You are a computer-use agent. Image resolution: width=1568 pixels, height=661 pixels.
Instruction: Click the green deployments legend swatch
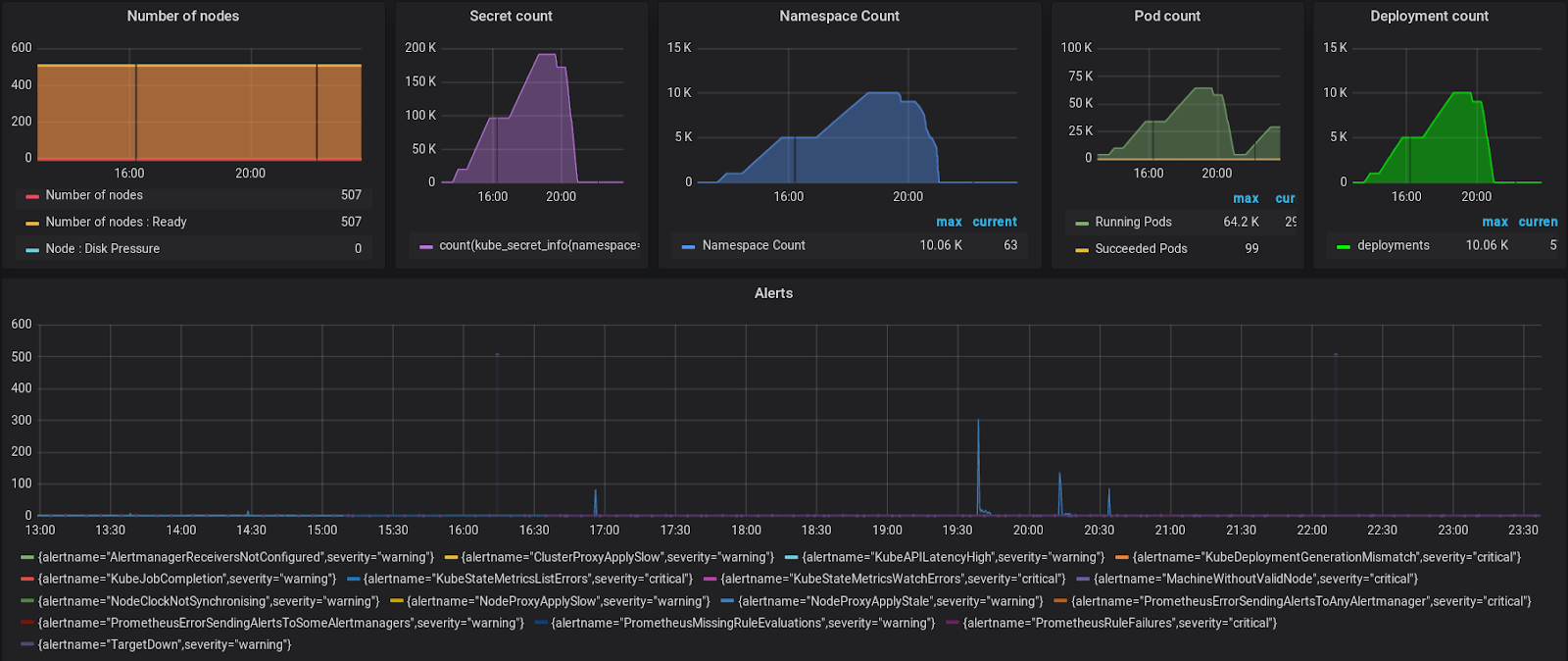click(x=1344, y=247)
